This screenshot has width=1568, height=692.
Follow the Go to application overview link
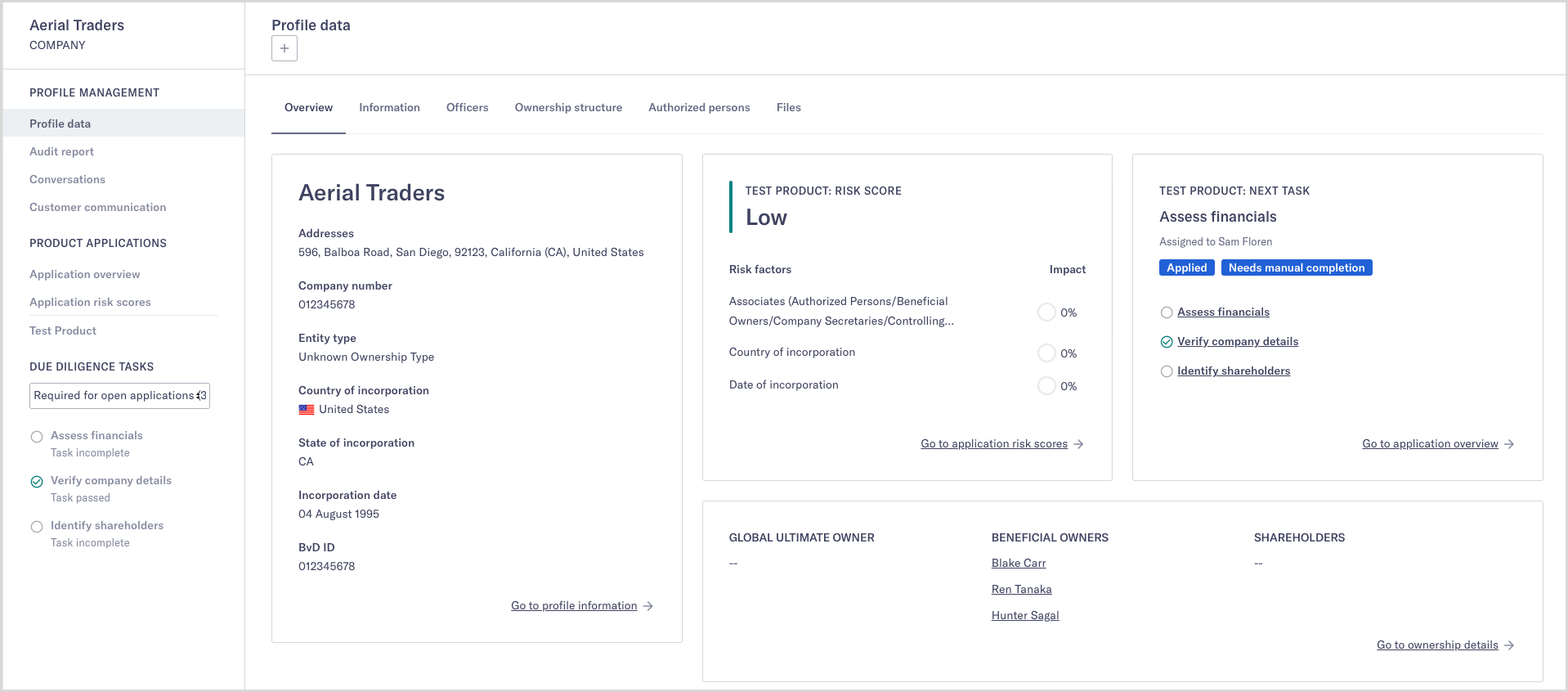(1430, 443)
